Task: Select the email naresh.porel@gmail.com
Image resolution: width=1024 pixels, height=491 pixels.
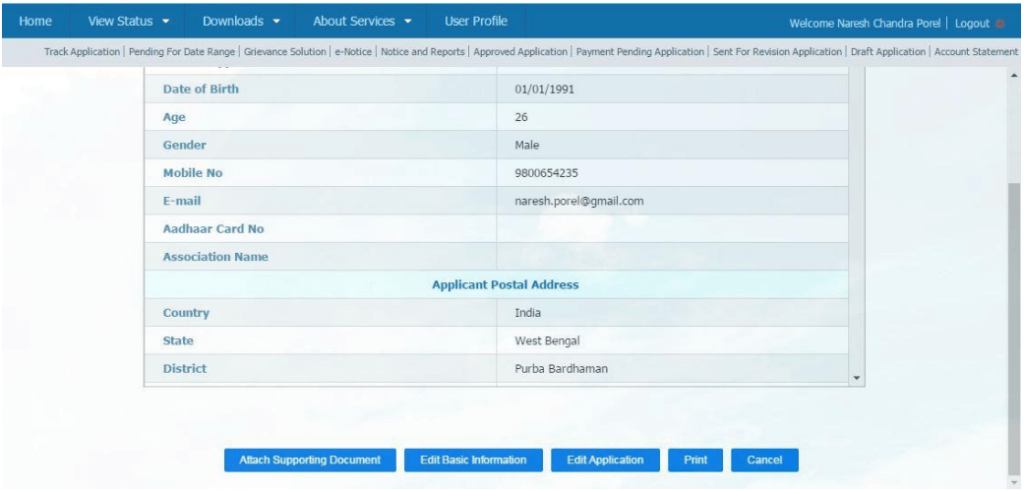Action: pyautogui.click(x=579, y=201)
